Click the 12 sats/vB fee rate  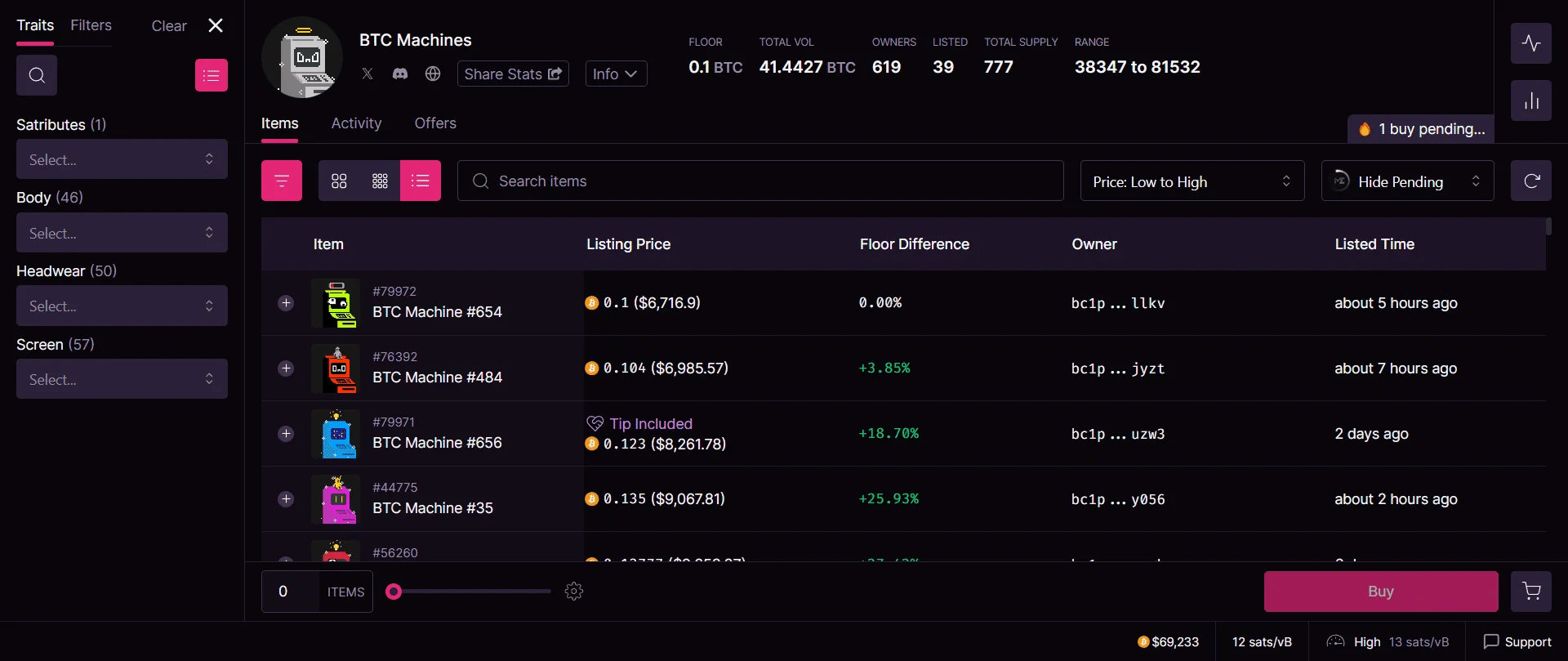tap(1262, 642)
